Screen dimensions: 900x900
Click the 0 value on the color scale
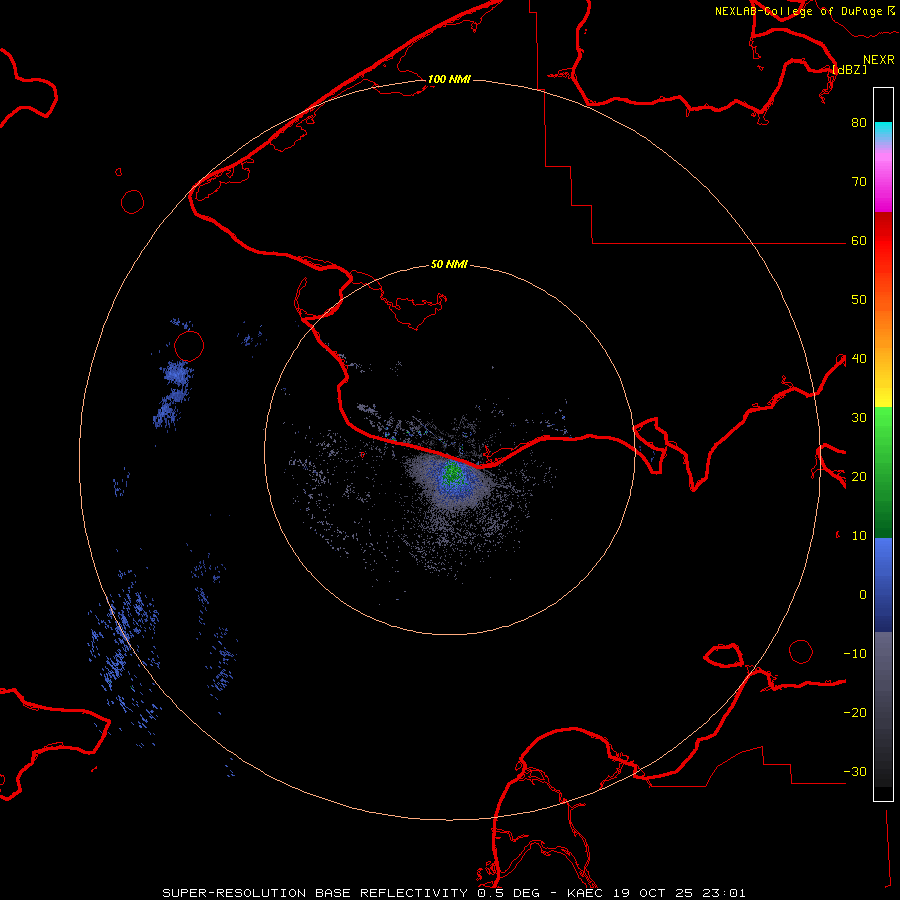click(x=863, y=595)
